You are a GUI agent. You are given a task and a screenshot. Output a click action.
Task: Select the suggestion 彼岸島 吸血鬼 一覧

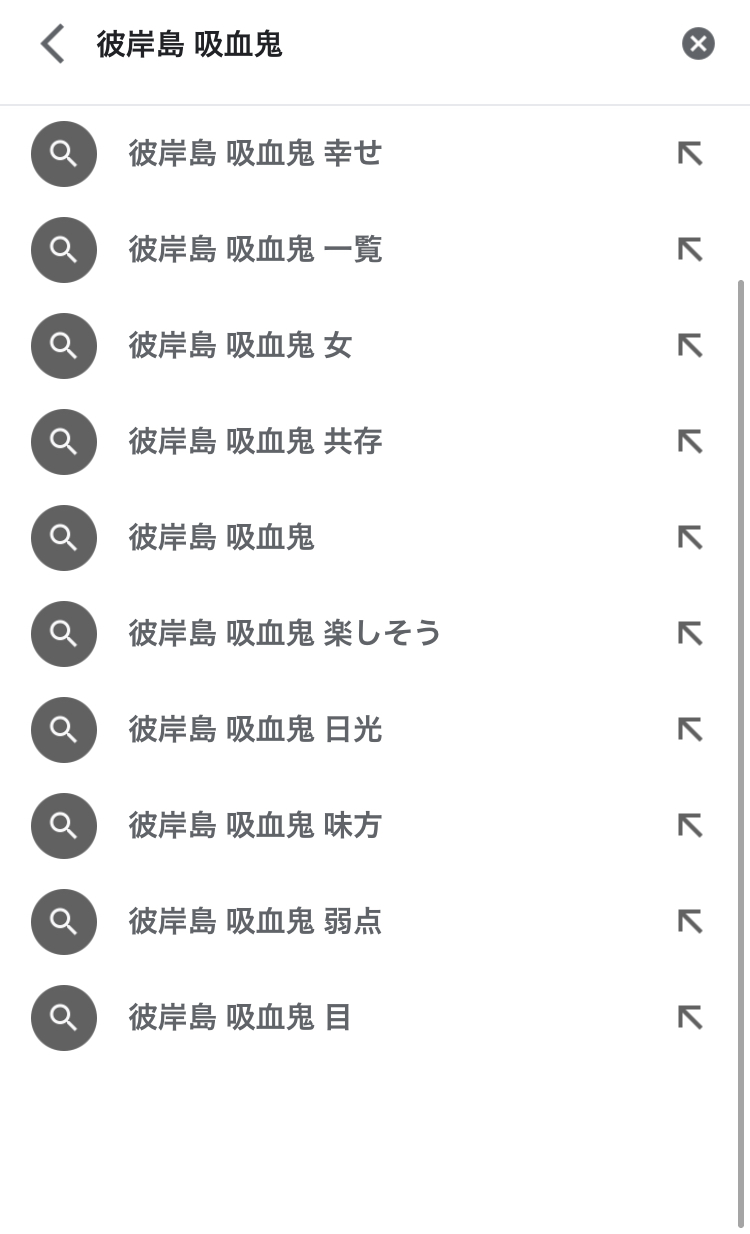(x=256, y=250)
